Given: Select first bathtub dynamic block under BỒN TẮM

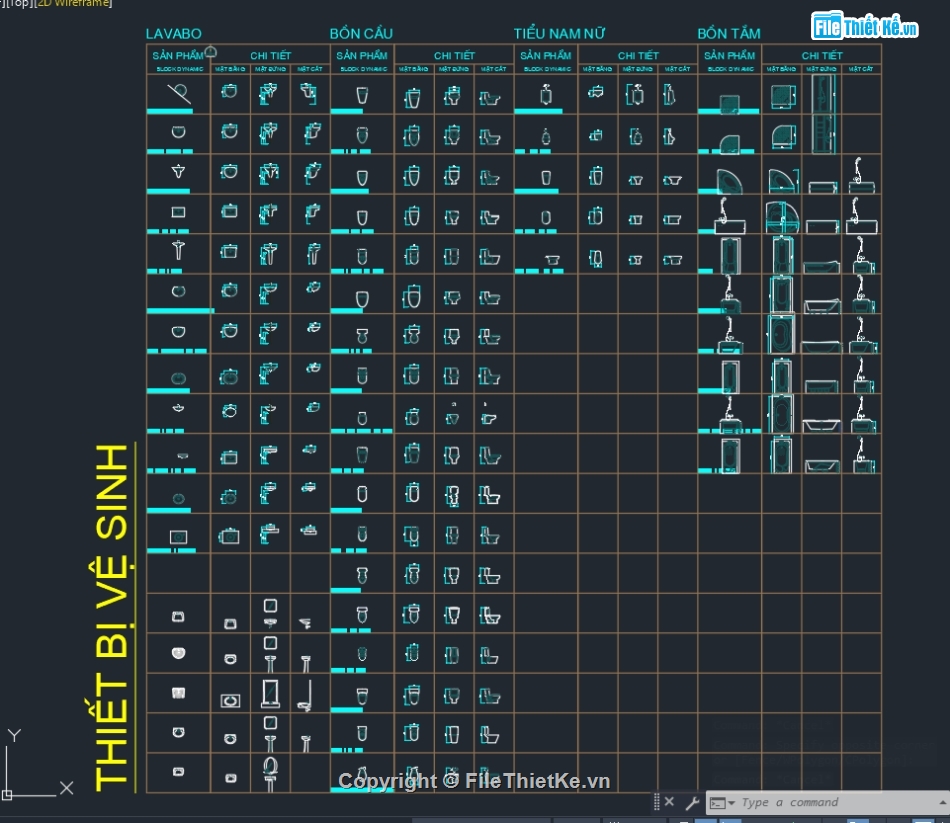Looking at the screenshot, I should [x=729, y=104].
